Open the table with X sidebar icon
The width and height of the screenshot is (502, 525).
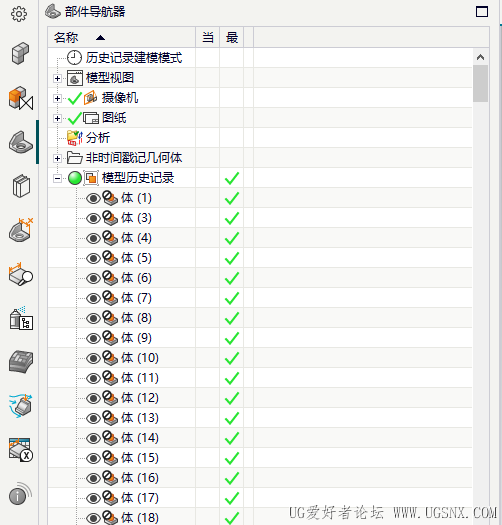[21, 450]
